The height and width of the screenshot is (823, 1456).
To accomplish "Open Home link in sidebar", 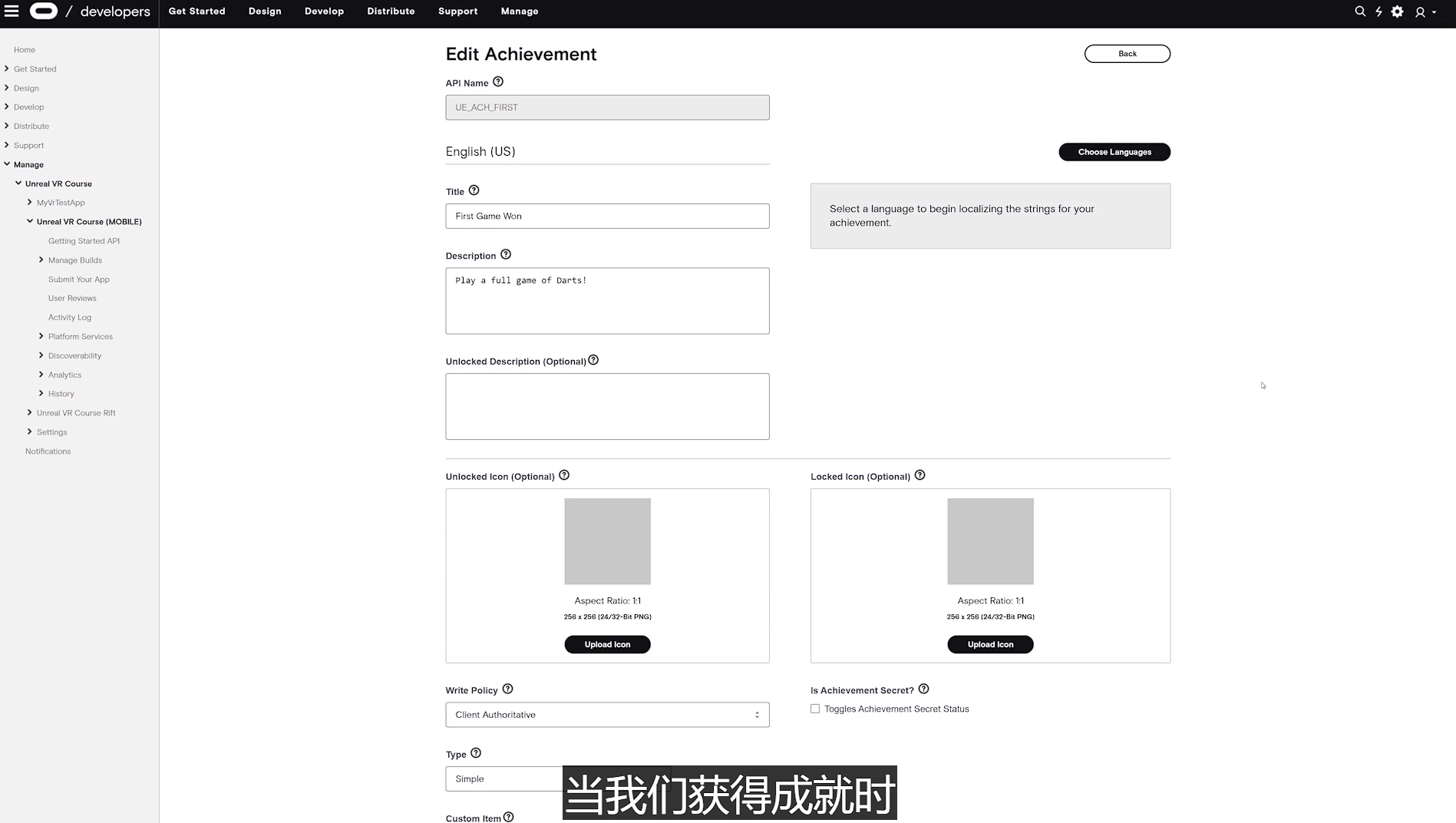I will click(25, 50).
